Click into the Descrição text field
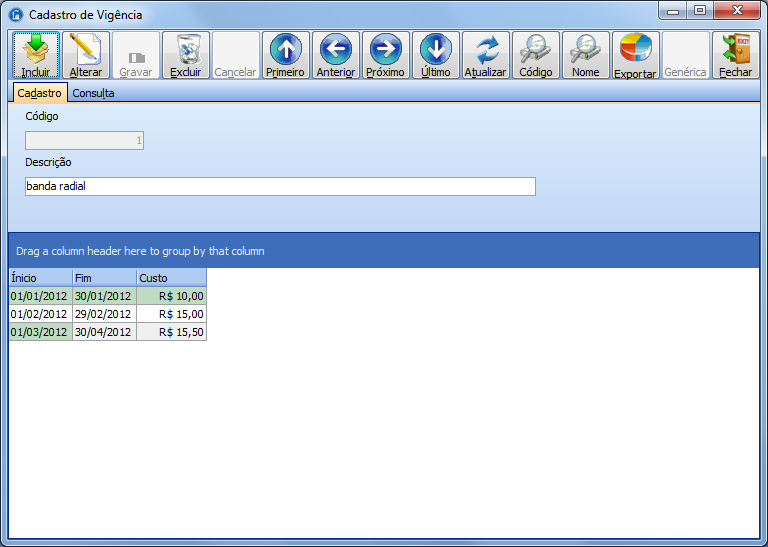This screenshot has width=768, height=547. [x=280, y=186]
